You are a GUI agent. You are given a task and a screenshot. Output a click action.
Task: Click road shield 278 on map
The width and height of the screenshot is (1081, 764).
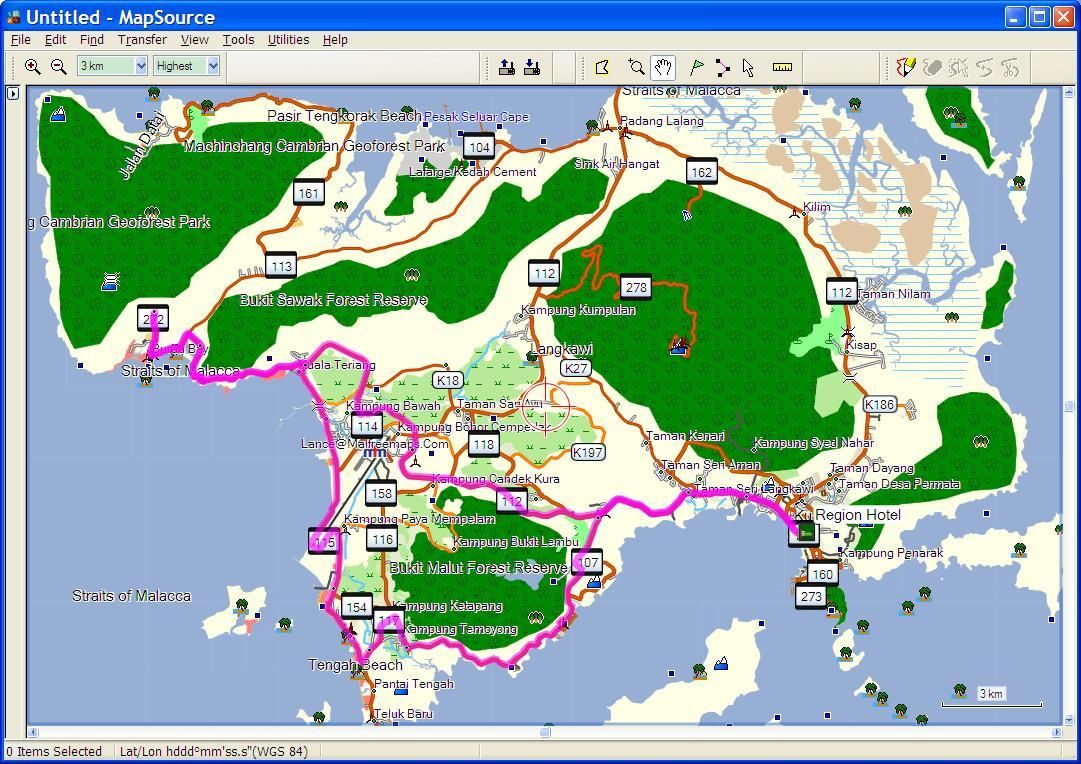click(x=636, y=287)
